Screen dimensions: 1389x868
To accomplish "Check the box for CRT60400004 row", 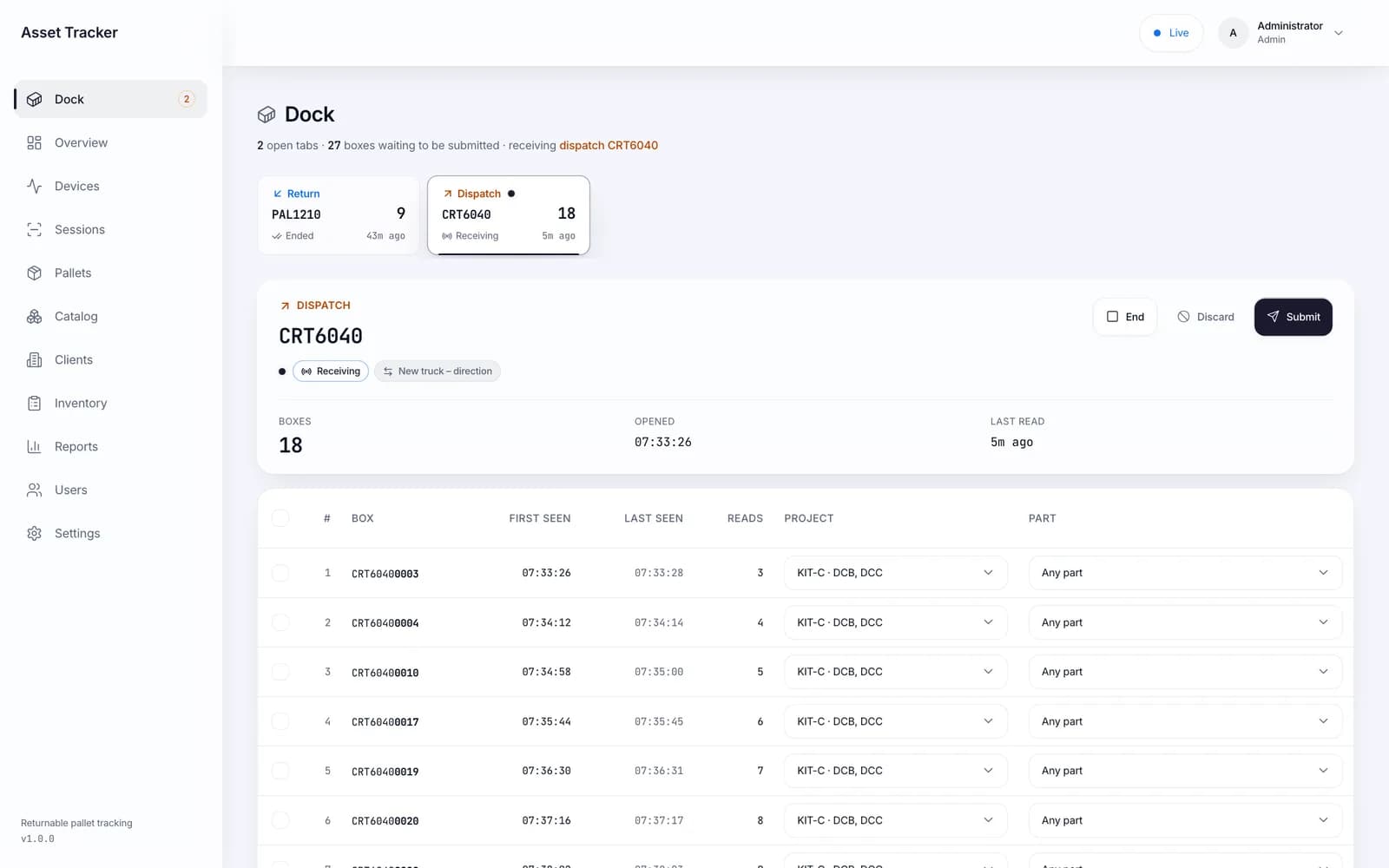I will coord(280,622).
